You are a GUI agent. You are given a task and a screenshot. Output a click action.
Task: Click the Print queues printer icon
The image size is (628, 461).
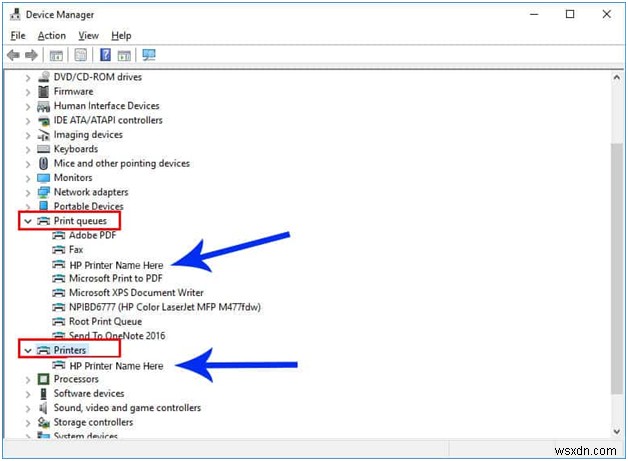click(x=43, y=221)
